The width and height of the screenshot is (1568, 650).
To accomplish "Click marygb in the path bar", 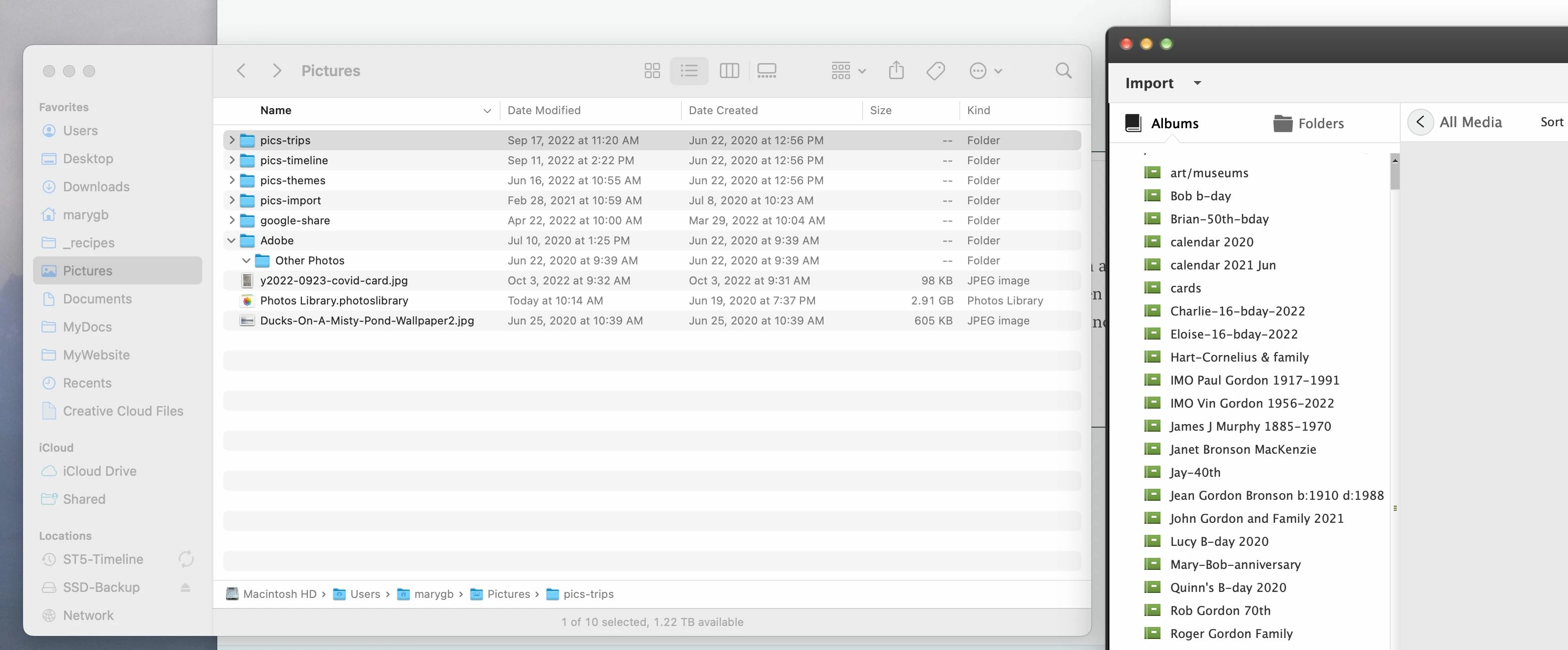I will (433, 594).
